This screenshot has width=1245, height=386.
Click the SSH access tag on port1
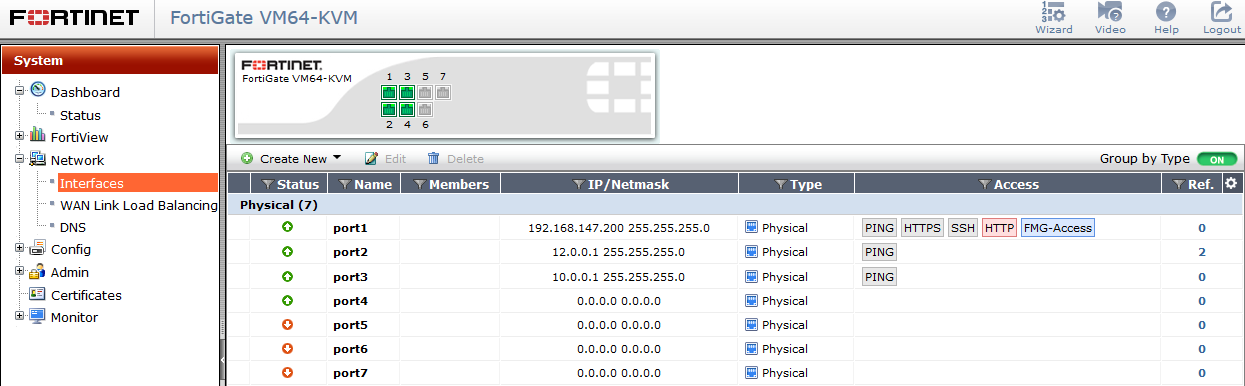click(963, 228)
